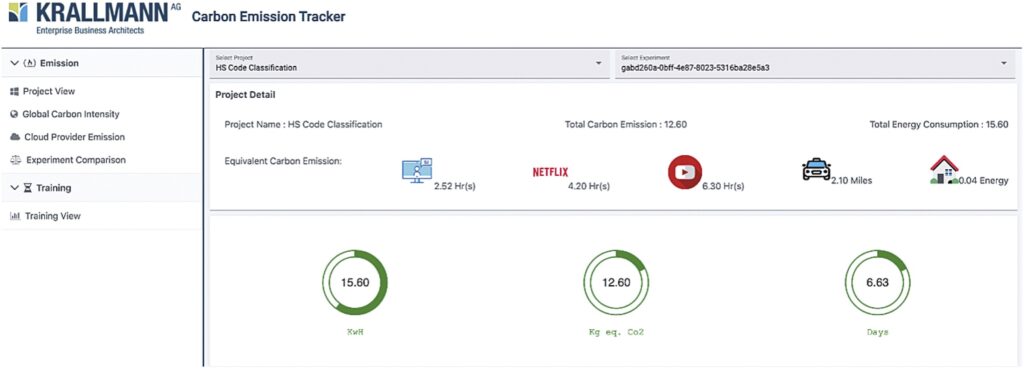
Task: Click 'Project Name : HS Code Classification' text
Action: (304, 125)
